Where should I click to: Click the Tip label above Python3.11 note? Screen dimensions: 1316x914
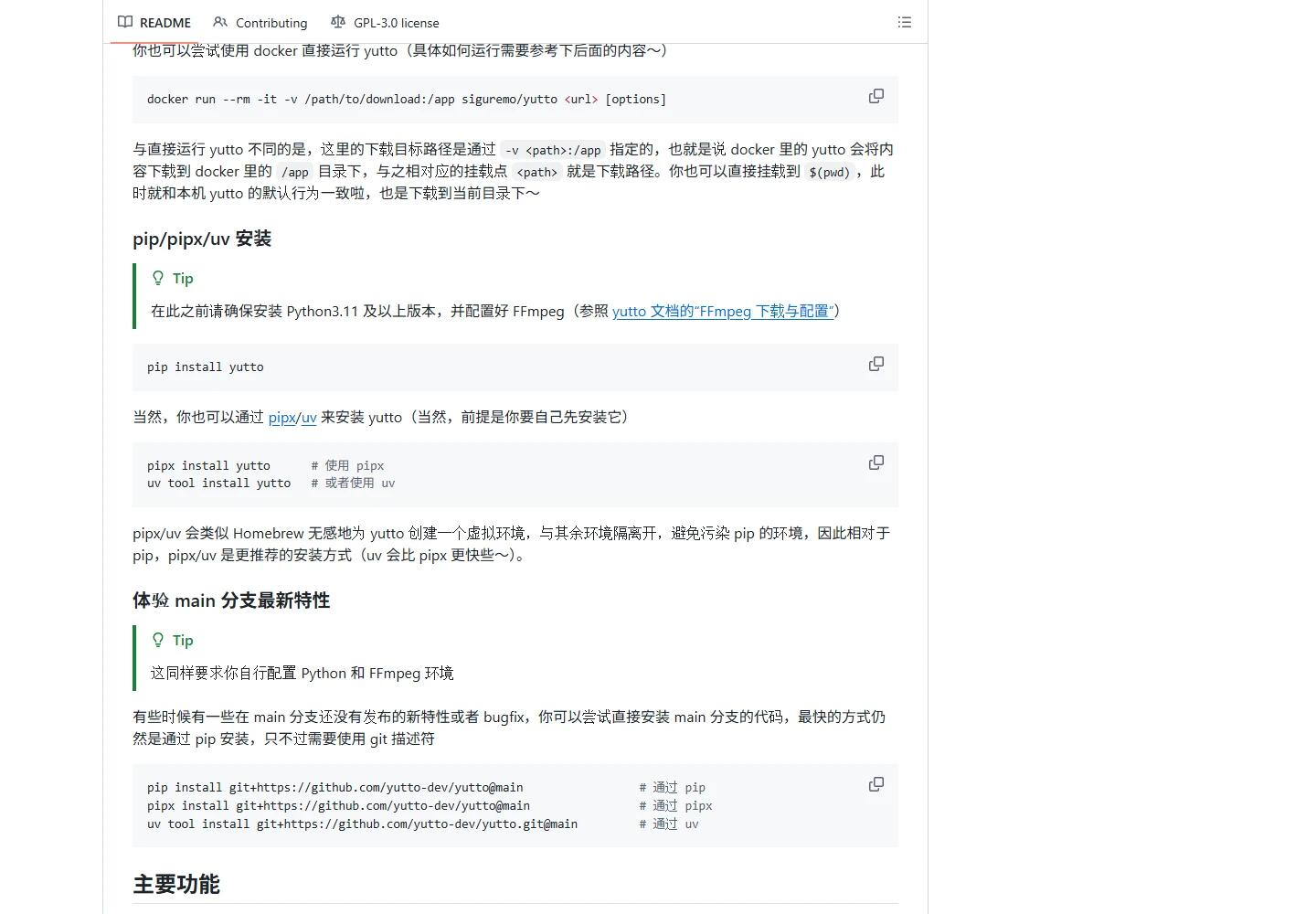coord(183,278)
